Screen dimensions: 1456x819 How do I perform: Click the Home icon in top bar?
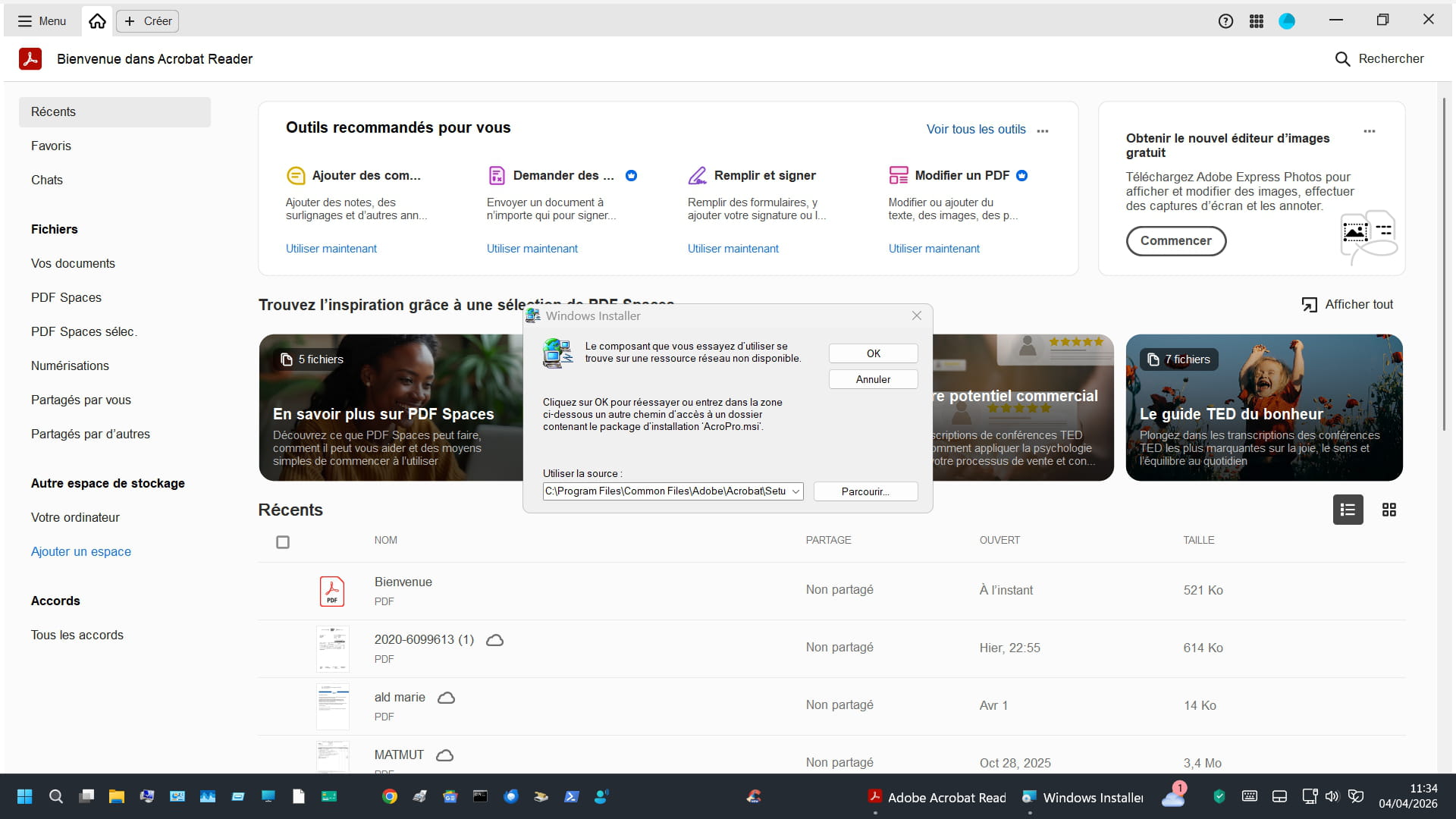[97, 21]
